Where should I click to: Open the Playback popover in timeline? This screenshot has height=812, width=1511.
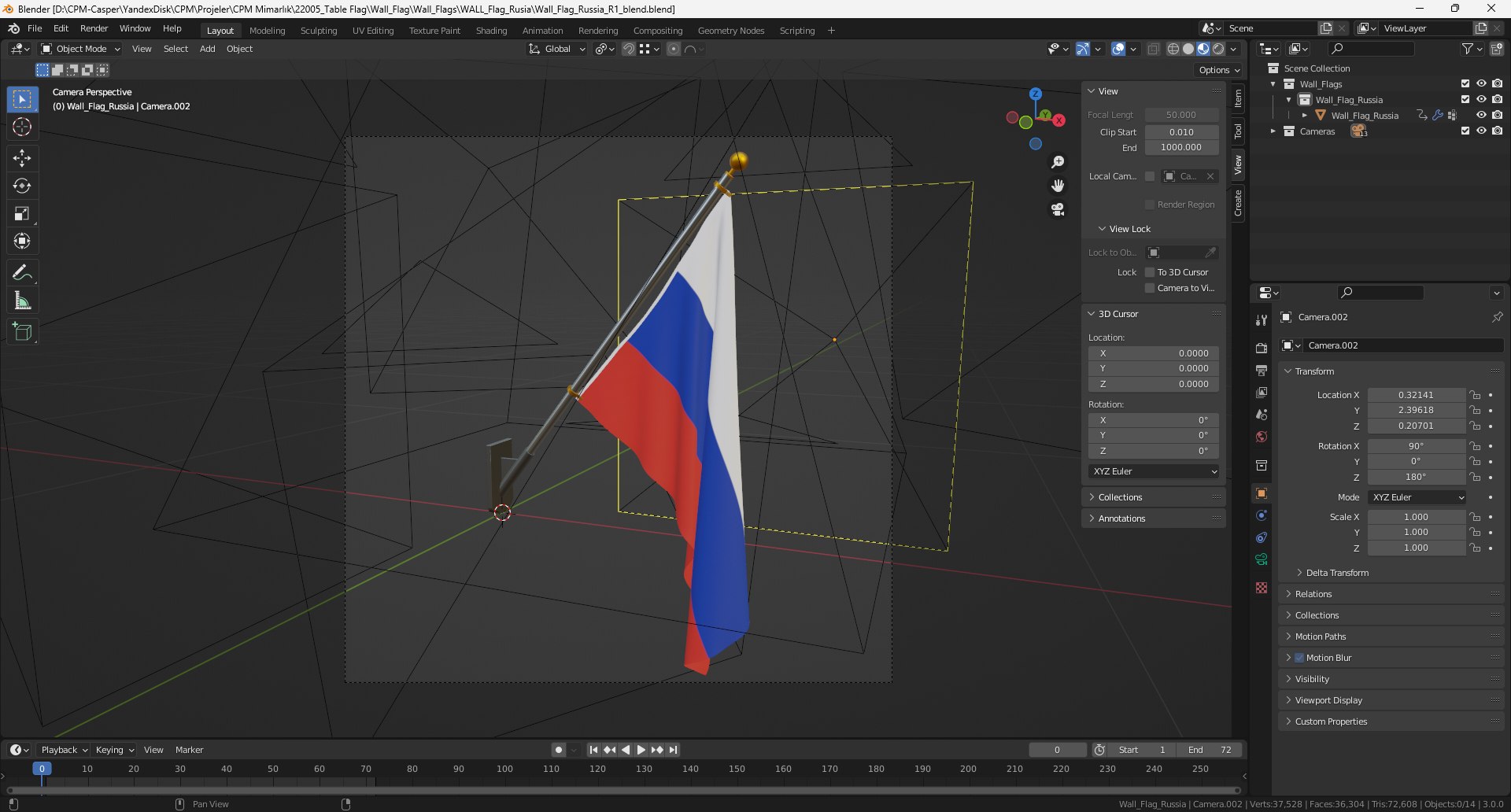click(x=64, y=750)
